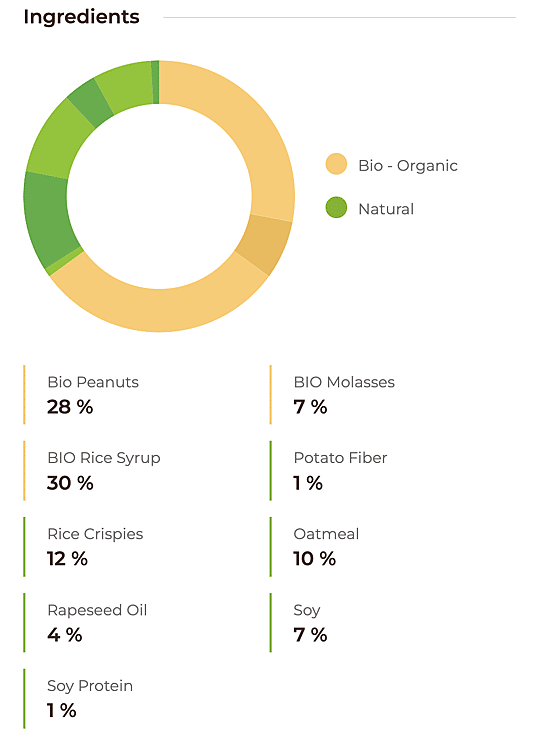Click the green Natural legend circle

tap(336, 208)
